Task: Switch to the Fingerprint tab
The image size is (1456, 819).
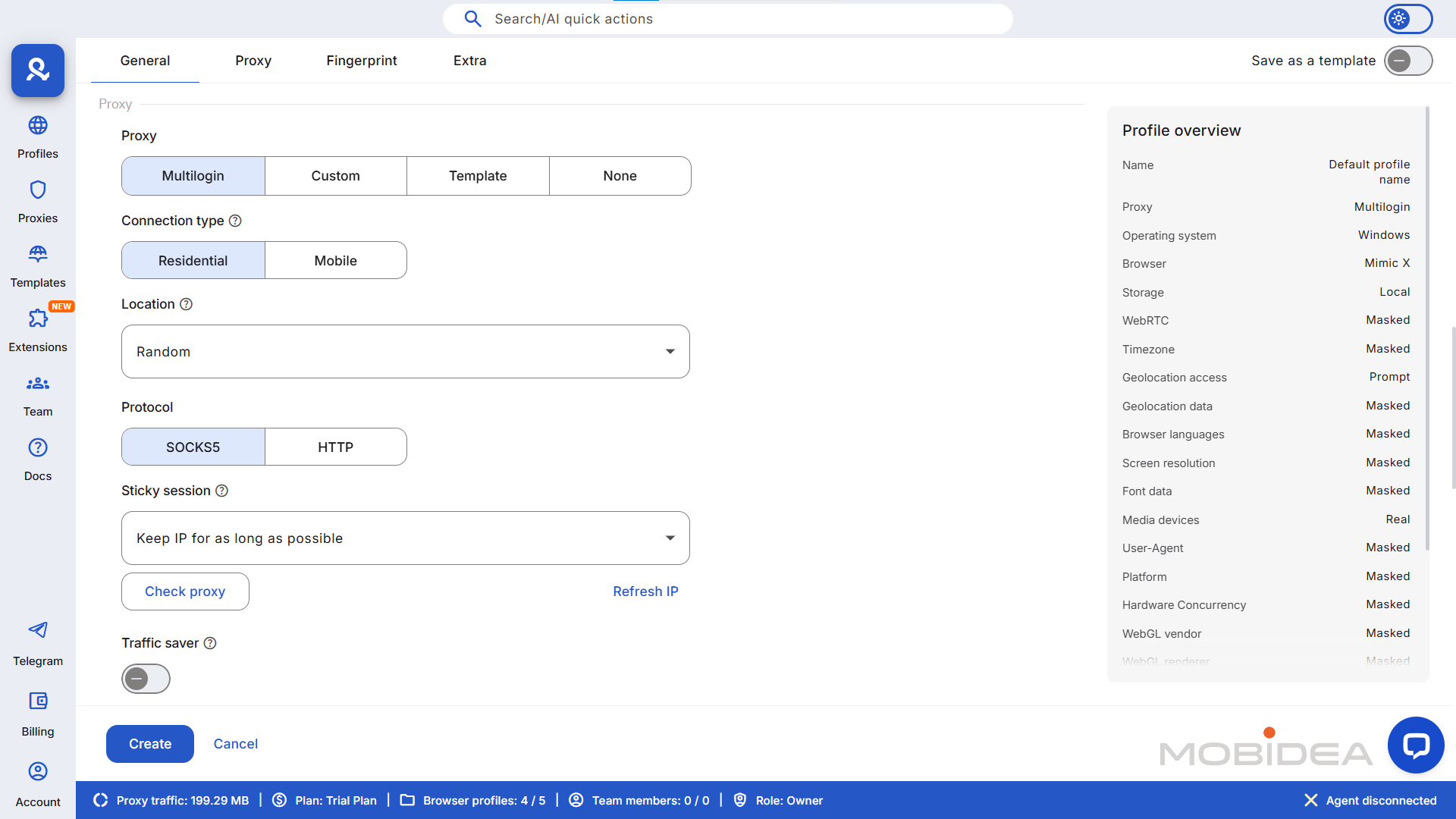Action: pyautogui.click(x=362, y=61)
